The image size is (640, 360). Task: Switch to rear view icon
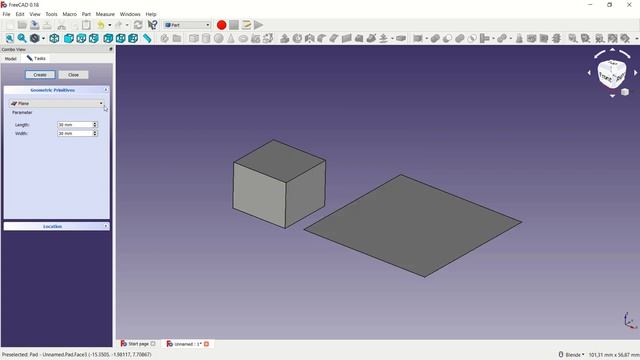pyautogui.click(x=108, y=38)
